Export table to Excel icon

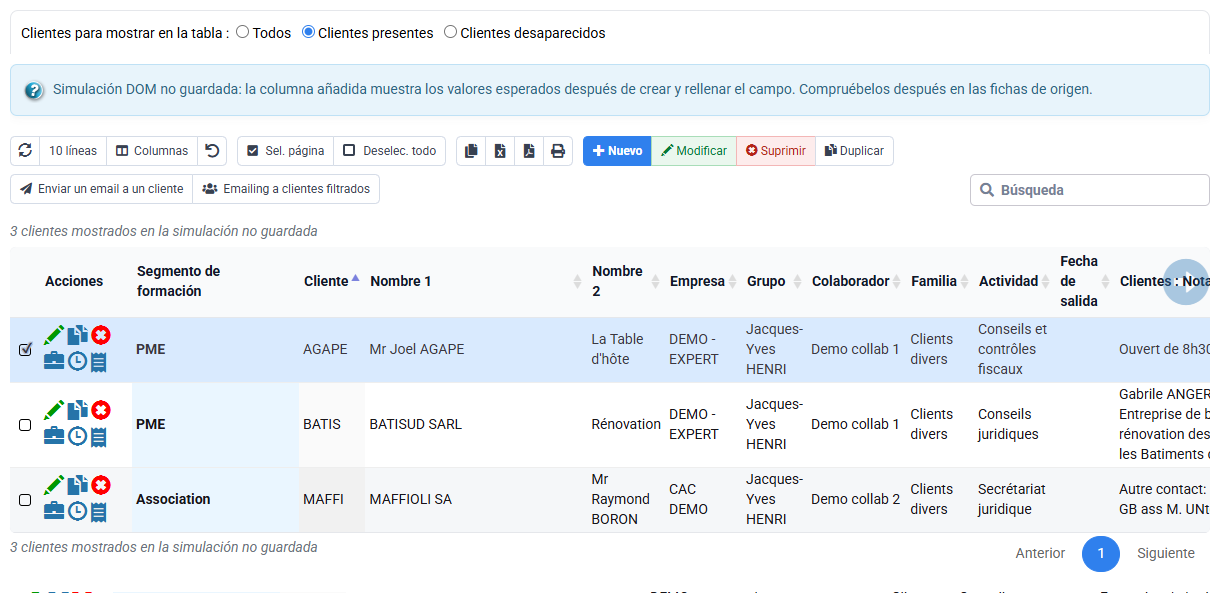pyautogui.click(x=500, y=151)
